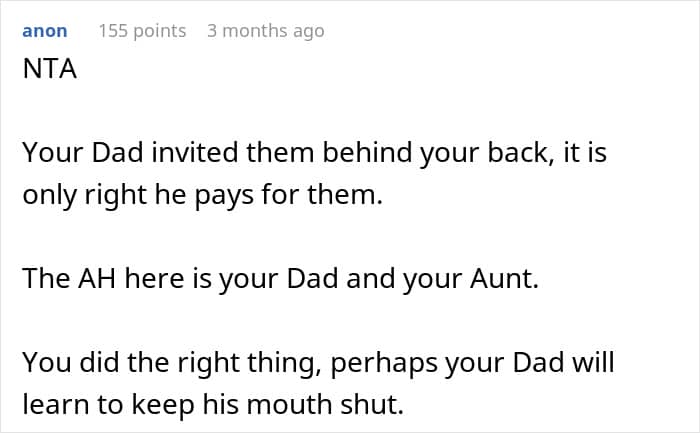Open the 3 months ago timestamp link
Image resolution: width=700 pixels, height=433 pixels.
tap(265, 31)
